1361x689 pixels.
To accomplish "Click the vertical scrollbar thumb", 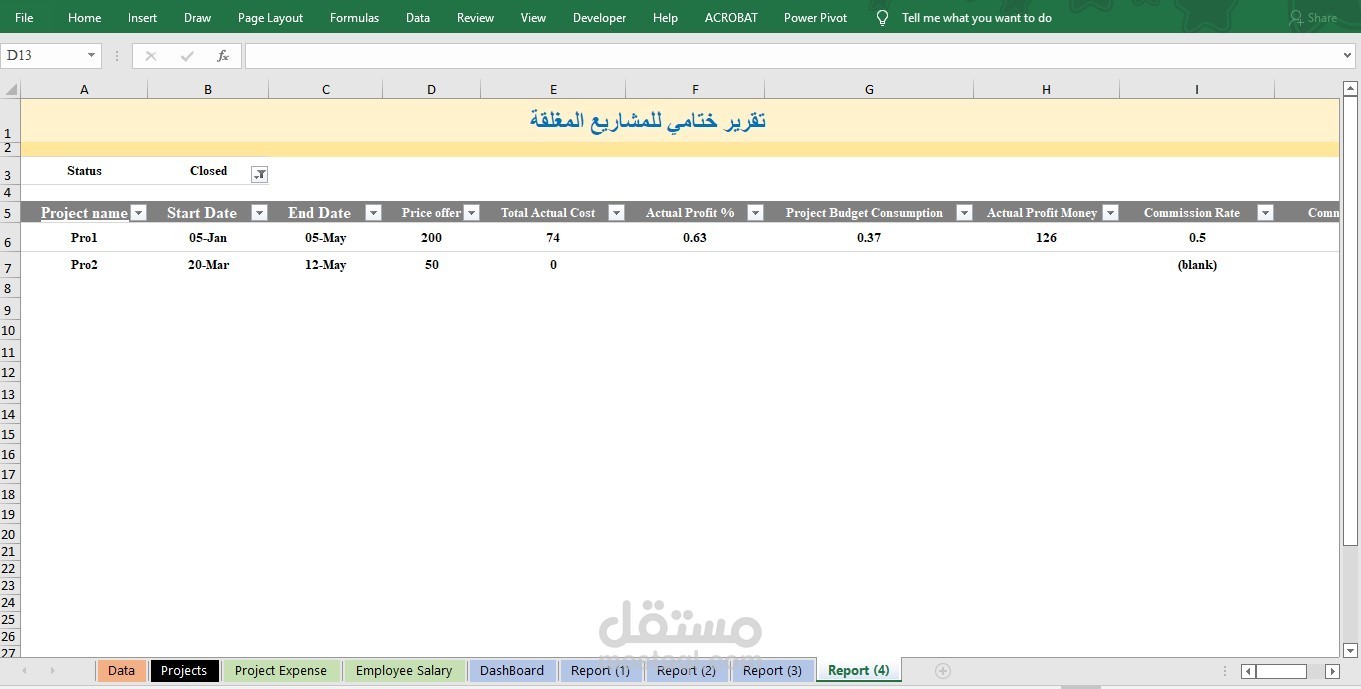I will (x=1350, y=321).
